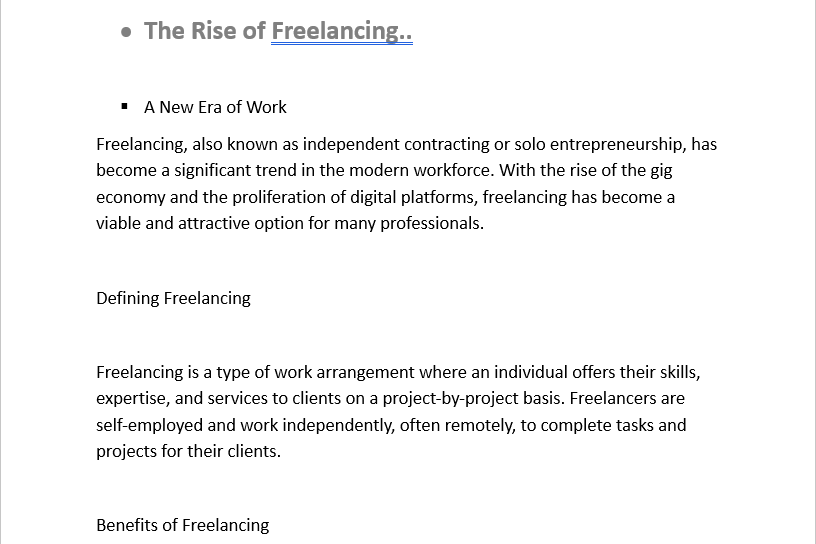Click the word 'Rise' in the heading
816x544 pixels.
click(x=215, y=30)
